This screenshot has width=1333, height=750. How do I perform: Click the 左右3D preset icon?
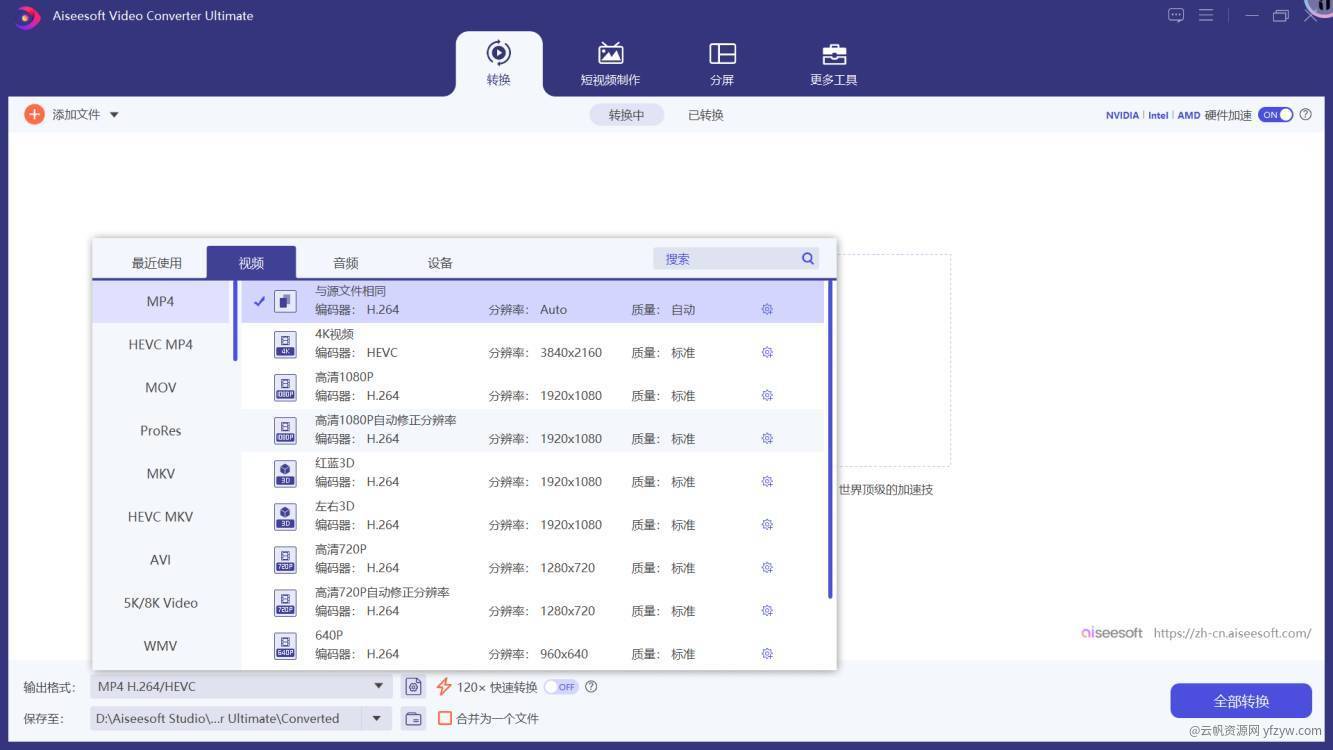(285, 516)
